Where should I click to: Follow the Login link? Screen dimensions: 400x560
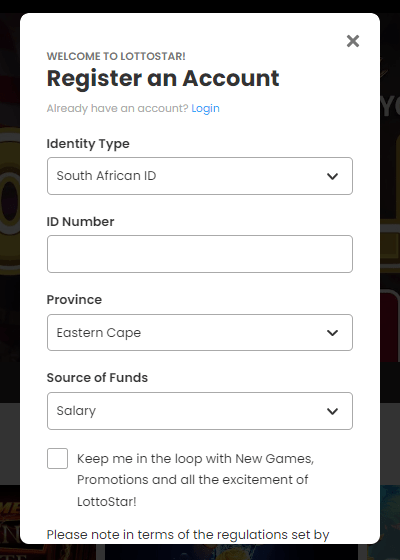pyautogui.click(x=205, y=108)
